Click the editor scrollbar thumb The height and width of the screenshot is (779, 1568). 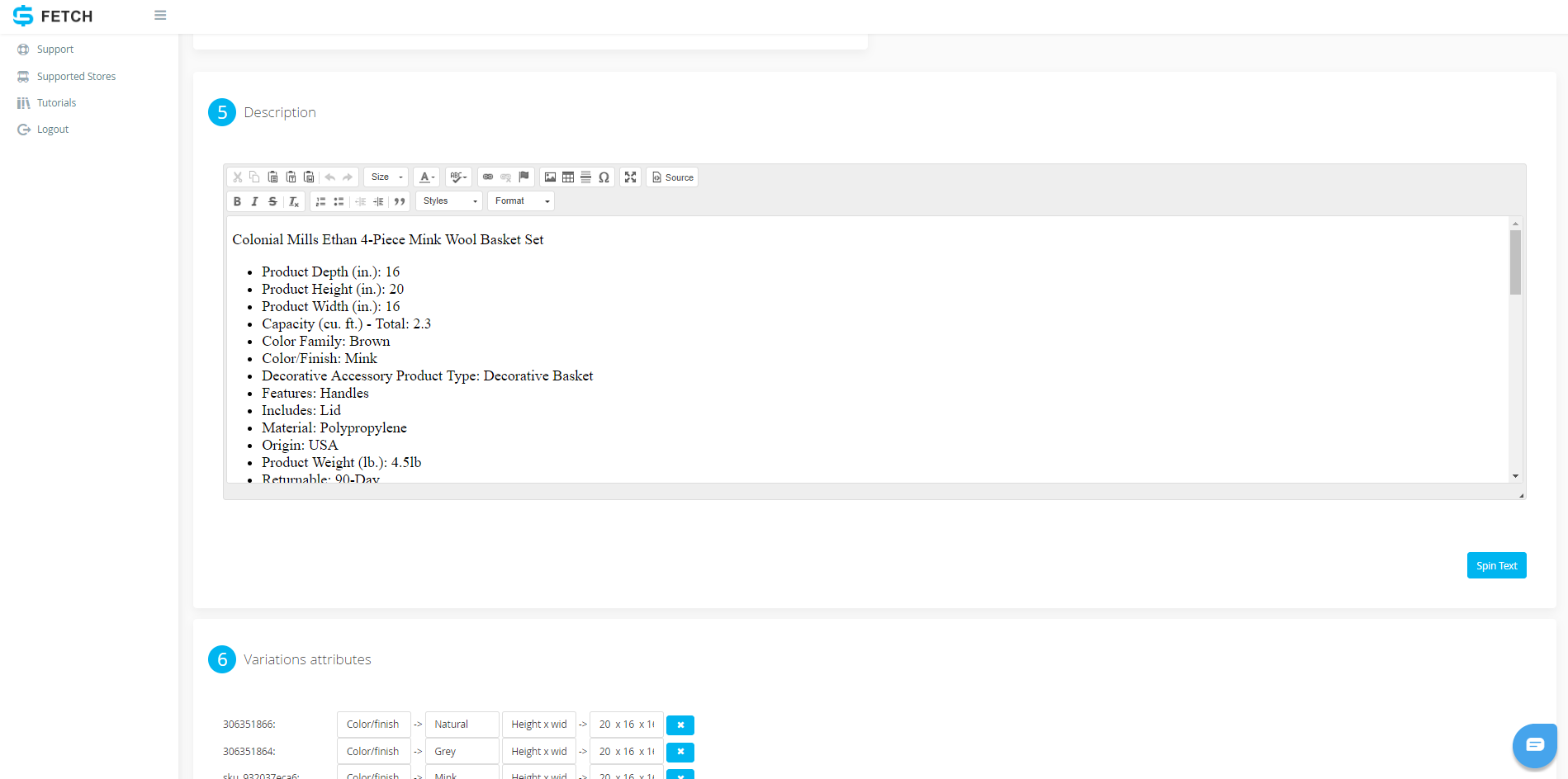point(1515,262)
